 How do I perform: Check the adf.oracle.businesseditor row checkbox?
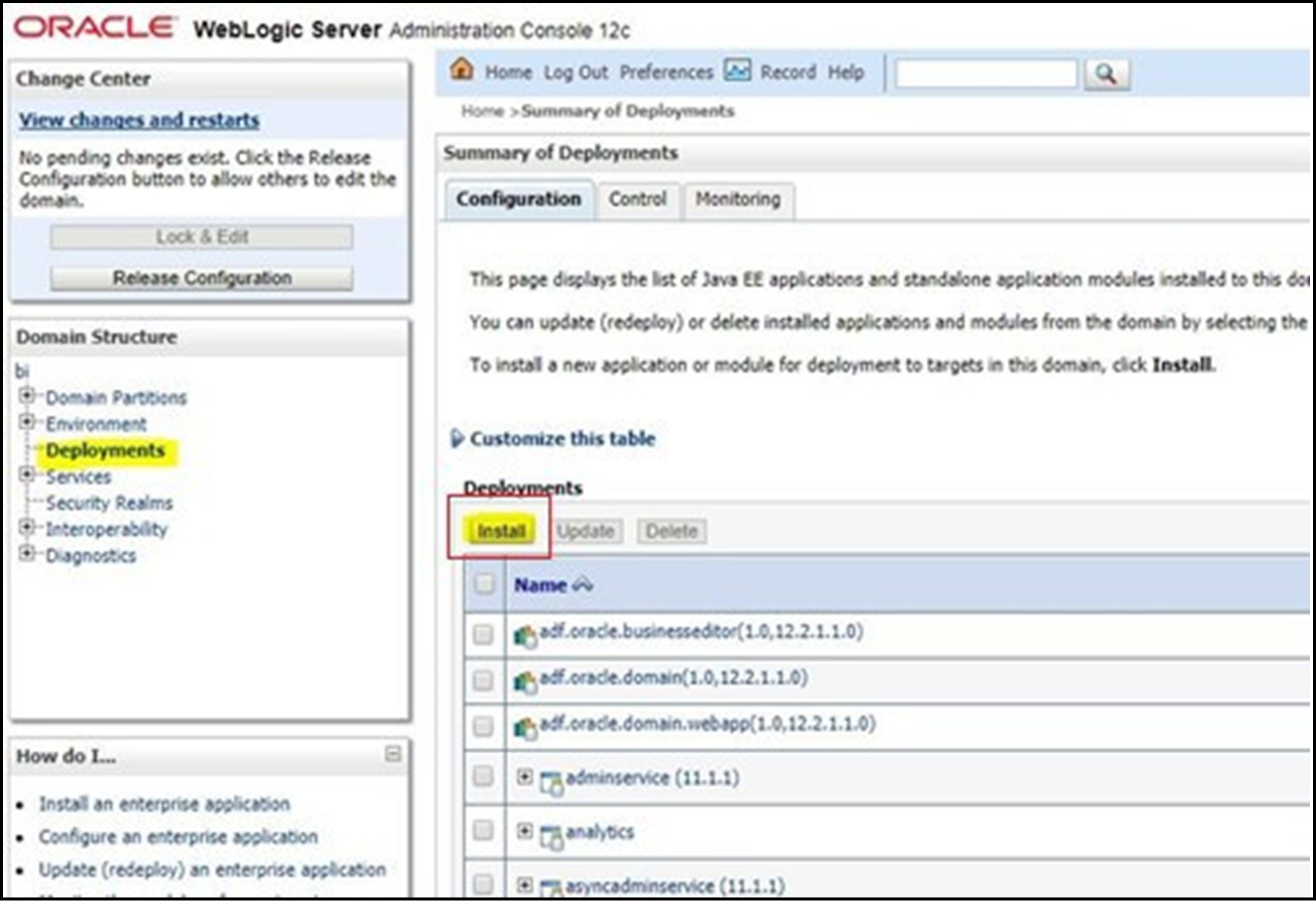click(483, 634)
